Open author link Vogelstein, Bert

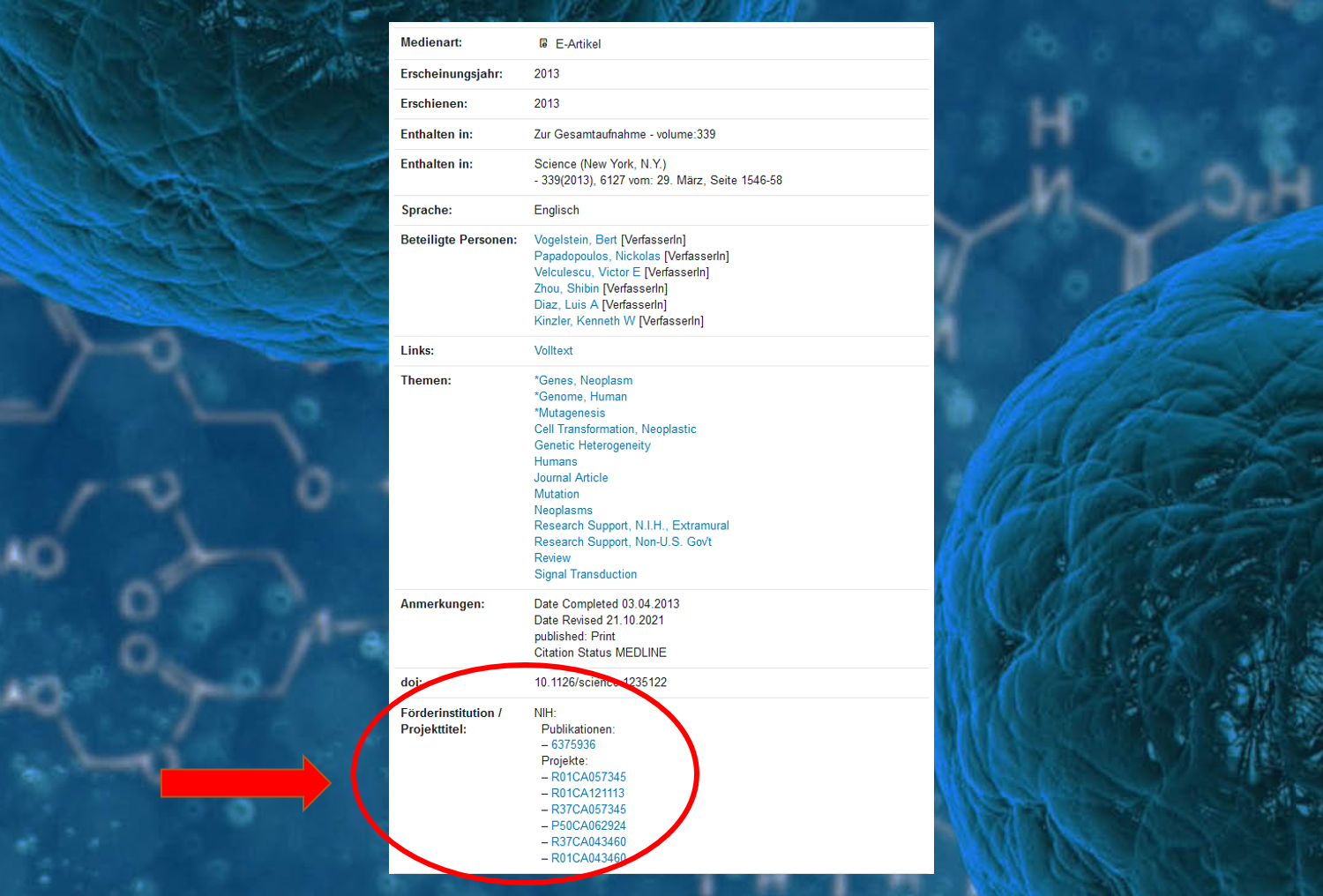point(575,240)
